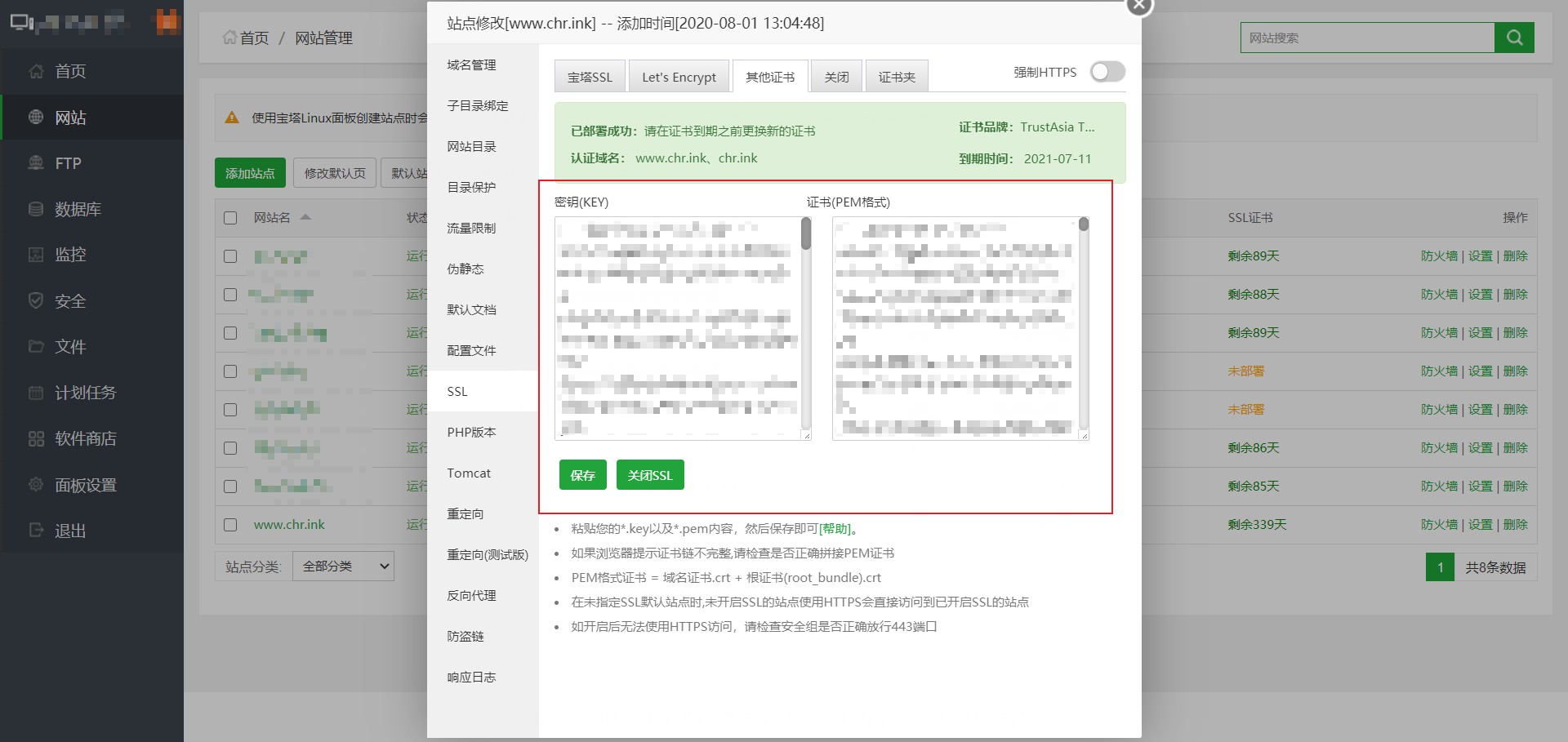The width and height of the screenshot is (1568, 742).
Task: Check the first site row checkbox
Action: tap(230, 256)
